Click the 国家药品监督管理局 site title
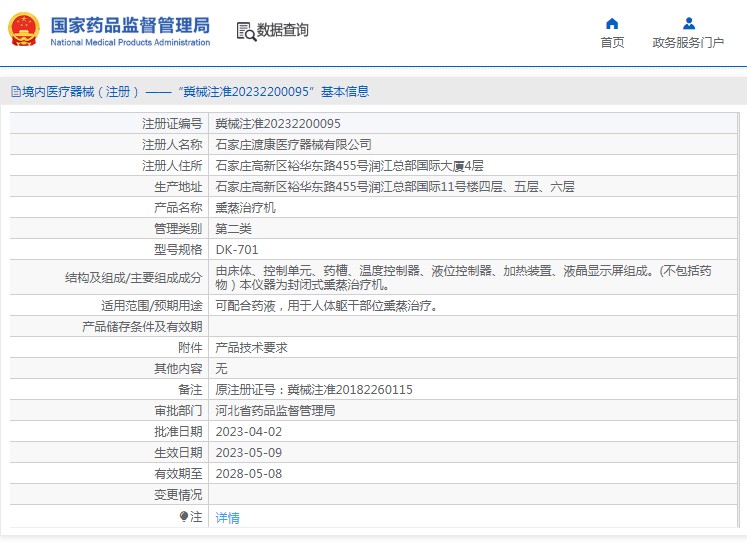Viewport: 747px width, 543px height. point(130,23)
